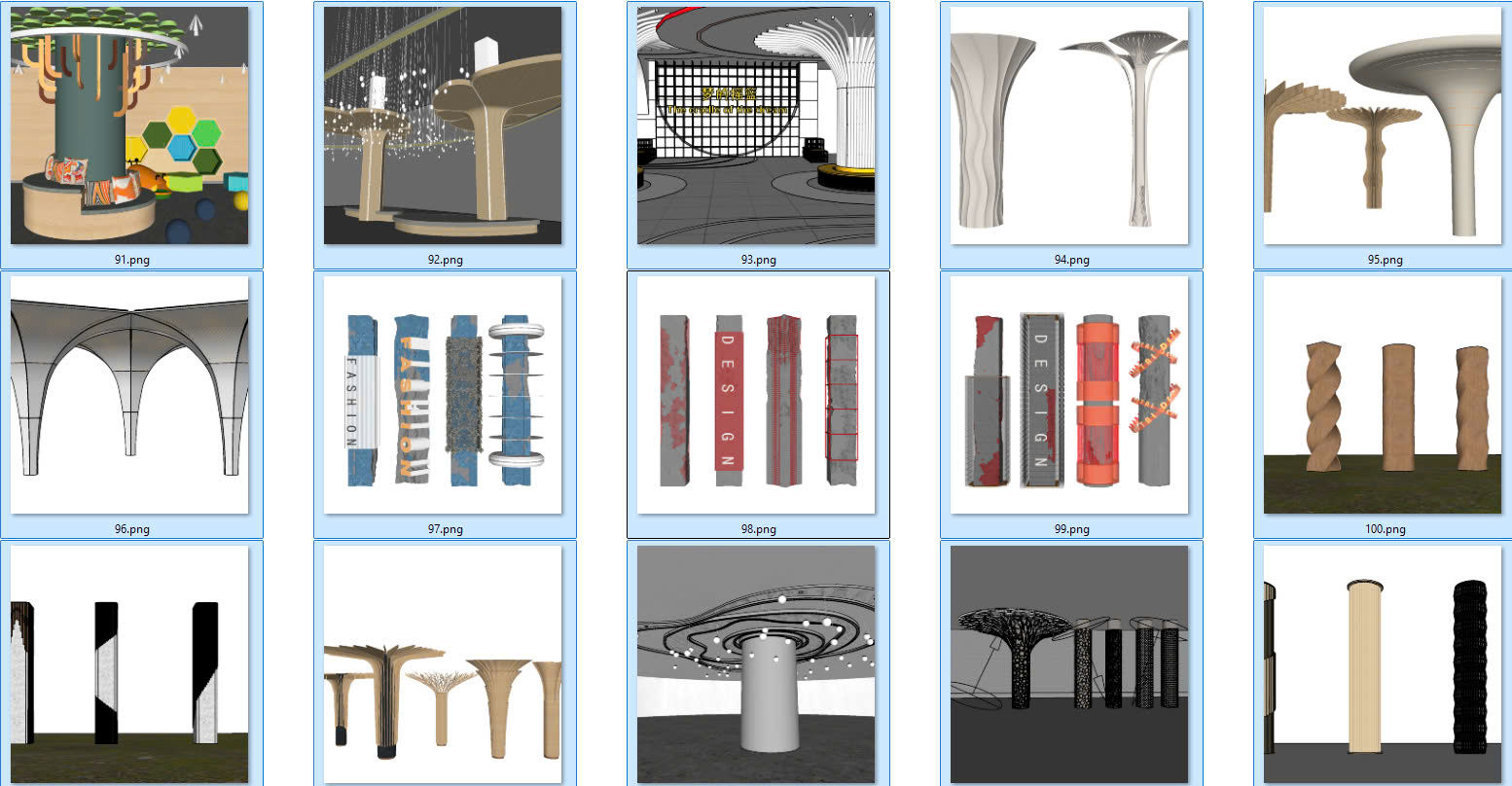Select the 99.png orange cylinder pillars thumbnail
The height and width of the screenshot is (786, 1512).
click(1069, 395)
